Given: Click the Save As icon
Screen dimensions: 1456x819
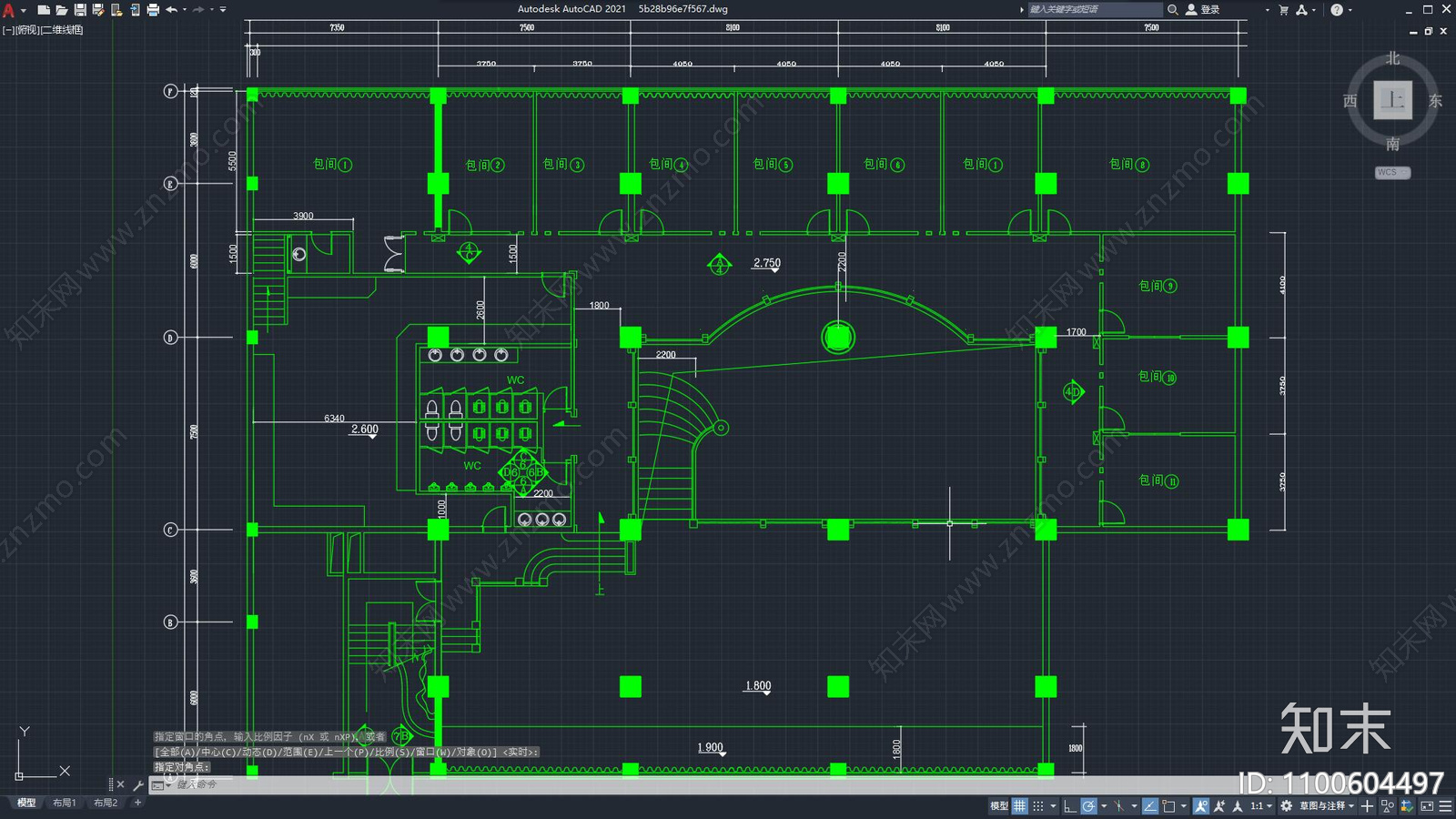Looking at the screenshot, I should (x=98, y=10).
